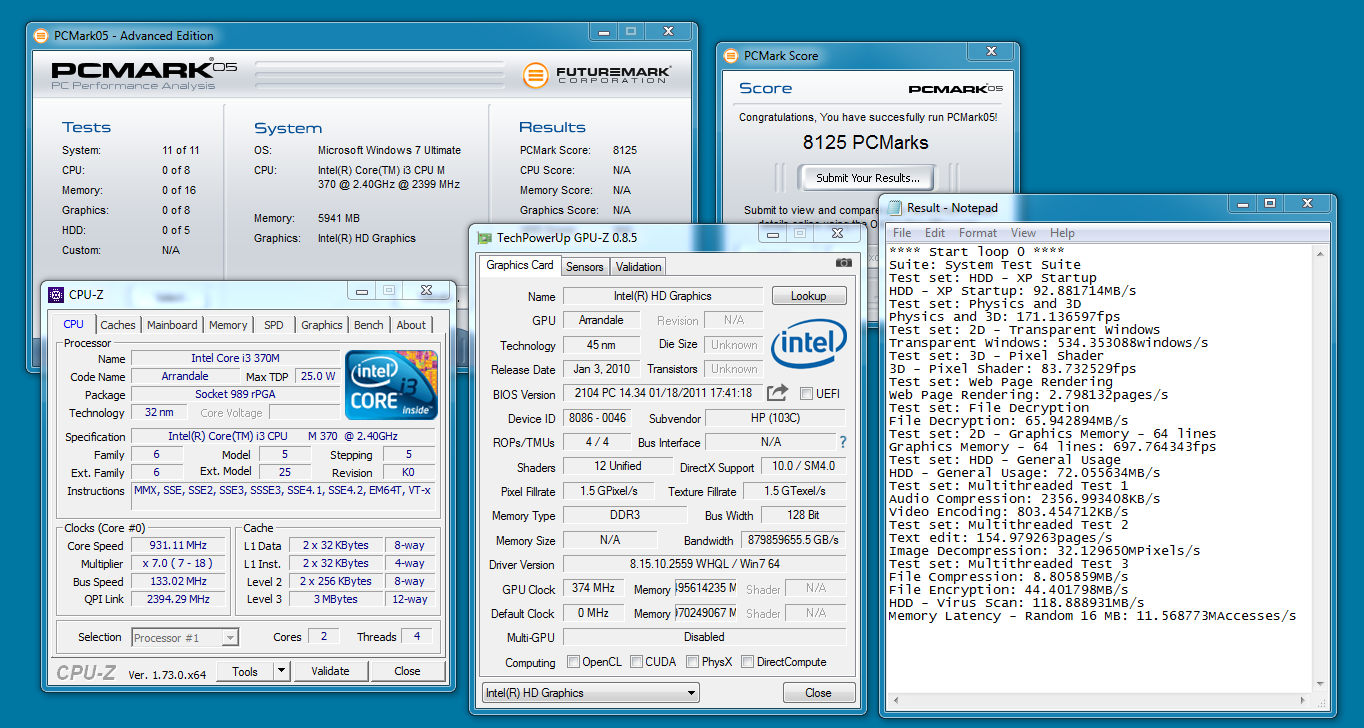Maximize the Notepad window
The image size is (1364, 728).
point(1270,203)
